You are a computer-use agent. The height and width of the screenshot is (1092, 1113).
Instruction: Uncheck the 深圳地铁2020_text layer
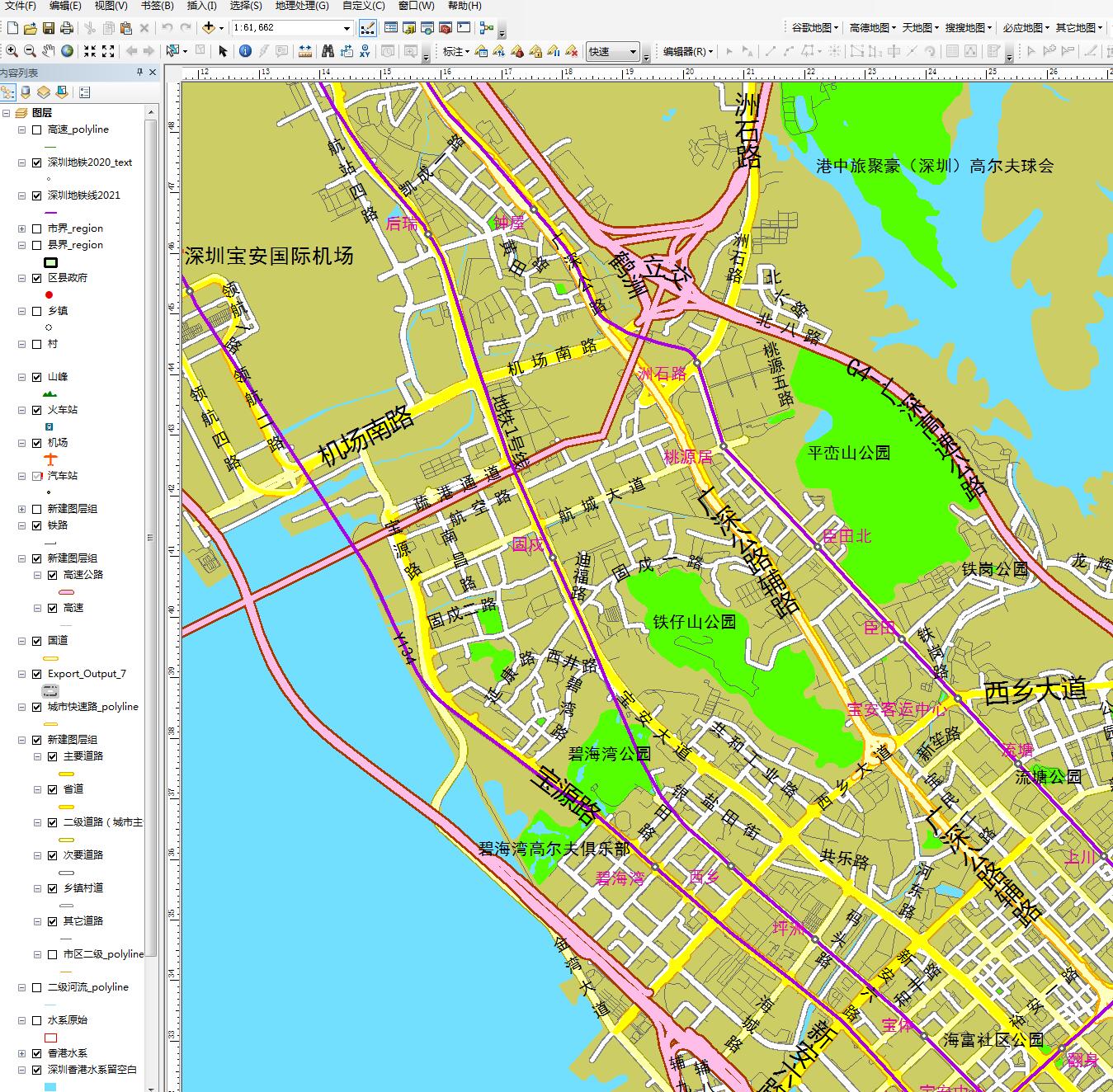(x=36, y=162)
